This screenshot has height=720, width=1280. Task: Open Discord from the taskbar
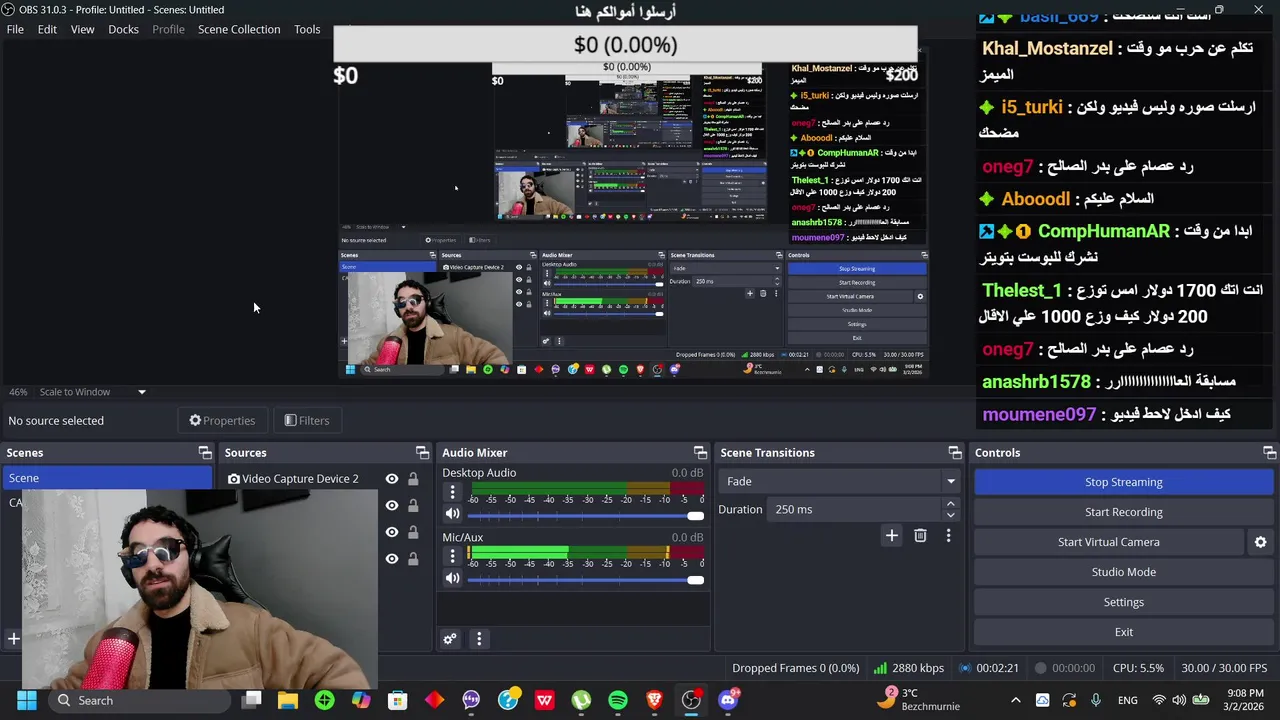click(x=728, y=699)
